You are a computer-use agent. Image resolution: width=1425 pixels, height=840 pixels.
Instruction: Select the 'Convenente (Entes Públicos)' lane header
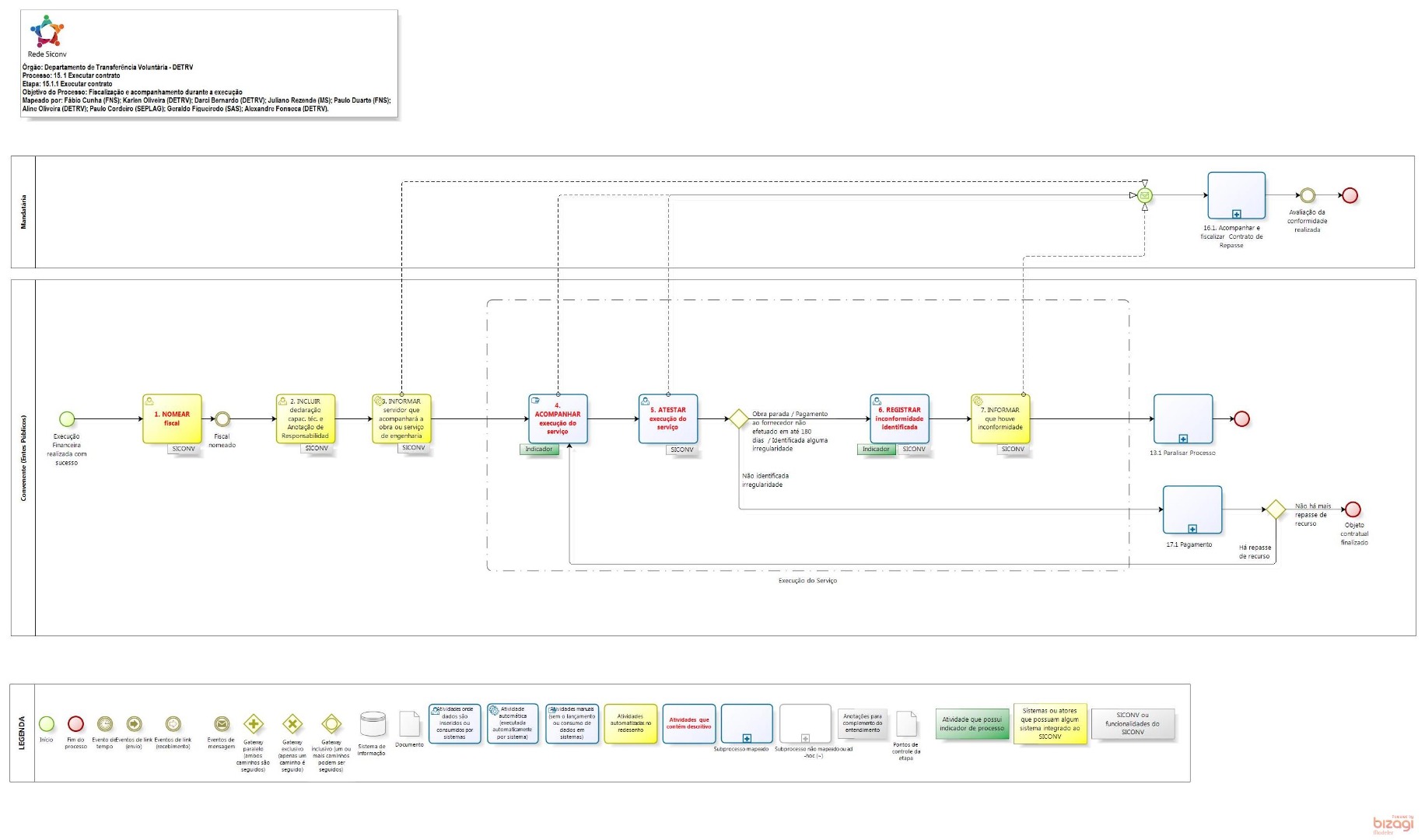23,457
